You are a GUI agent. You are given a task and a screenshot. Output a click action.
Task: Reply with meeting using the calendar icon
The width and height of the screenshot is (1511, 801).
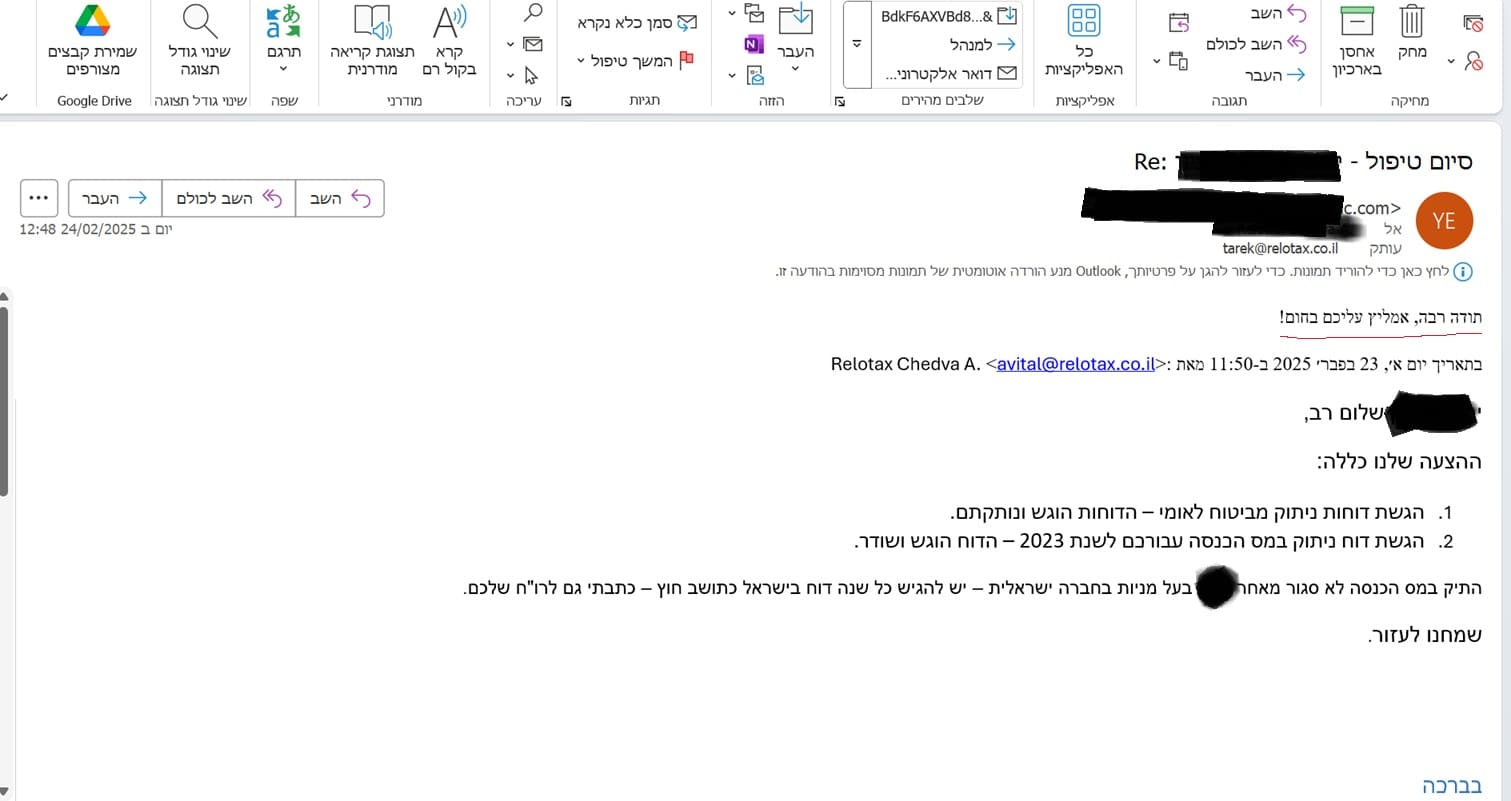point(1179,22)
